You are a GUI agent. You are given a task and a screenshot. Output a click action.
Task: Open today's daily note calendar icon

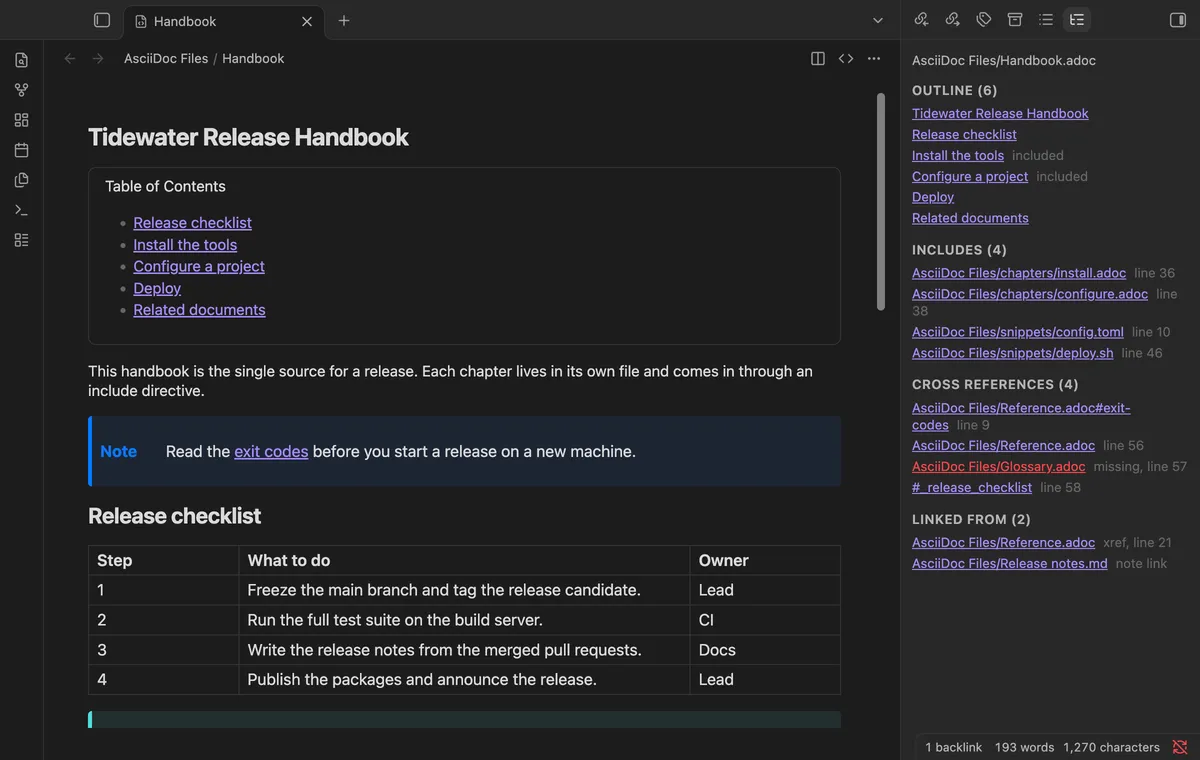(x=21, y=150)
